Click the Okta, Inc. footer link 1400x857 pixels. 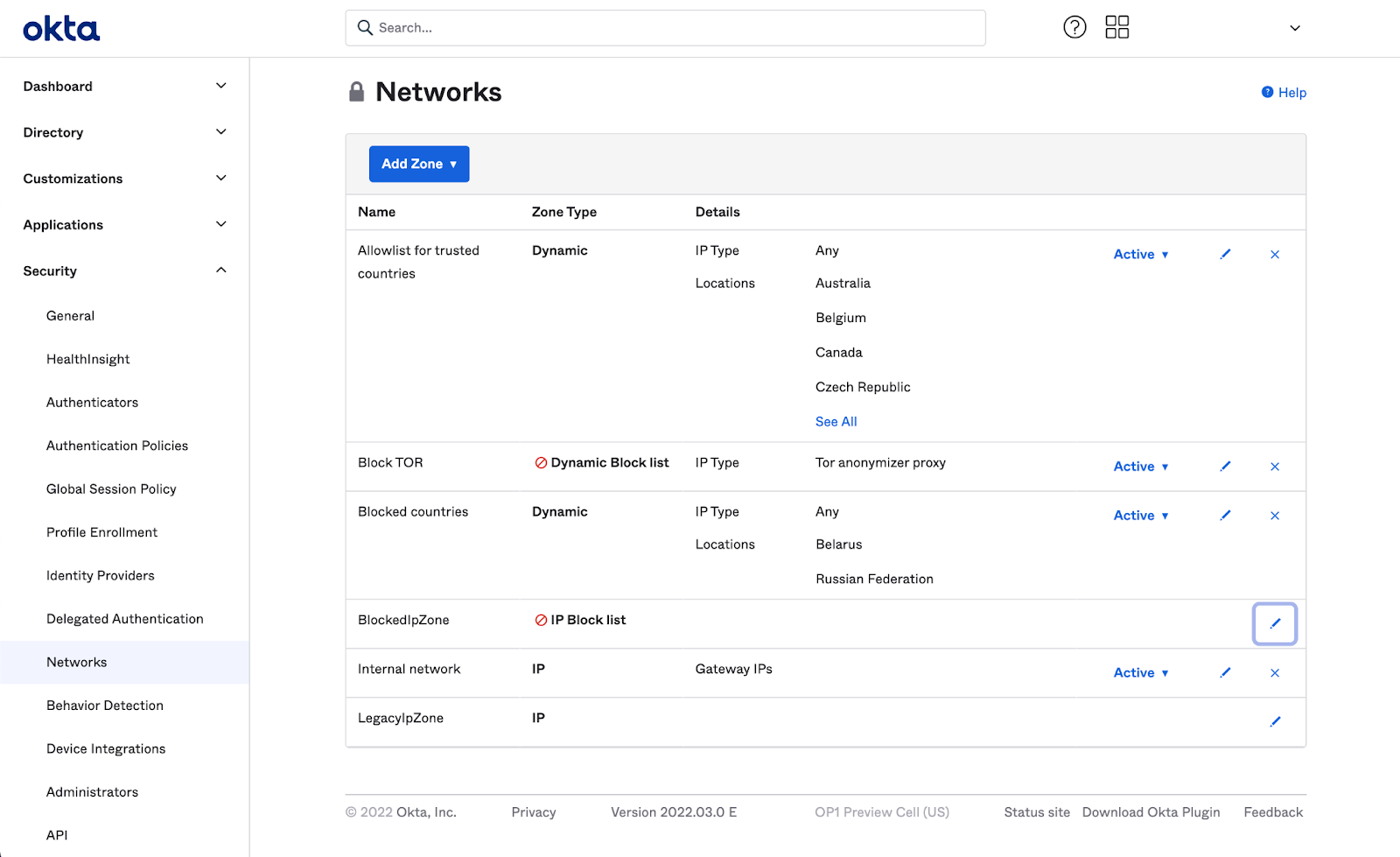pos(426,812)
